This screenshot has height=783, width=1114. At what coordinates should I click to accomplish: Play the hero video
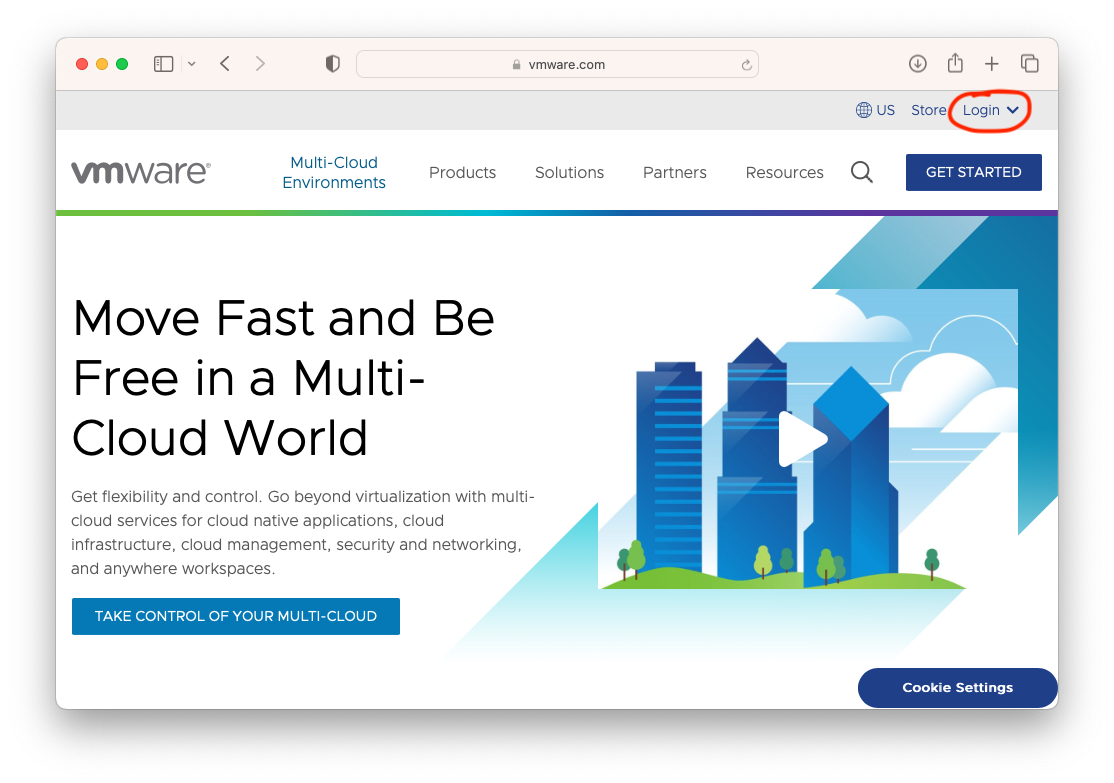(x=802, y=439)
